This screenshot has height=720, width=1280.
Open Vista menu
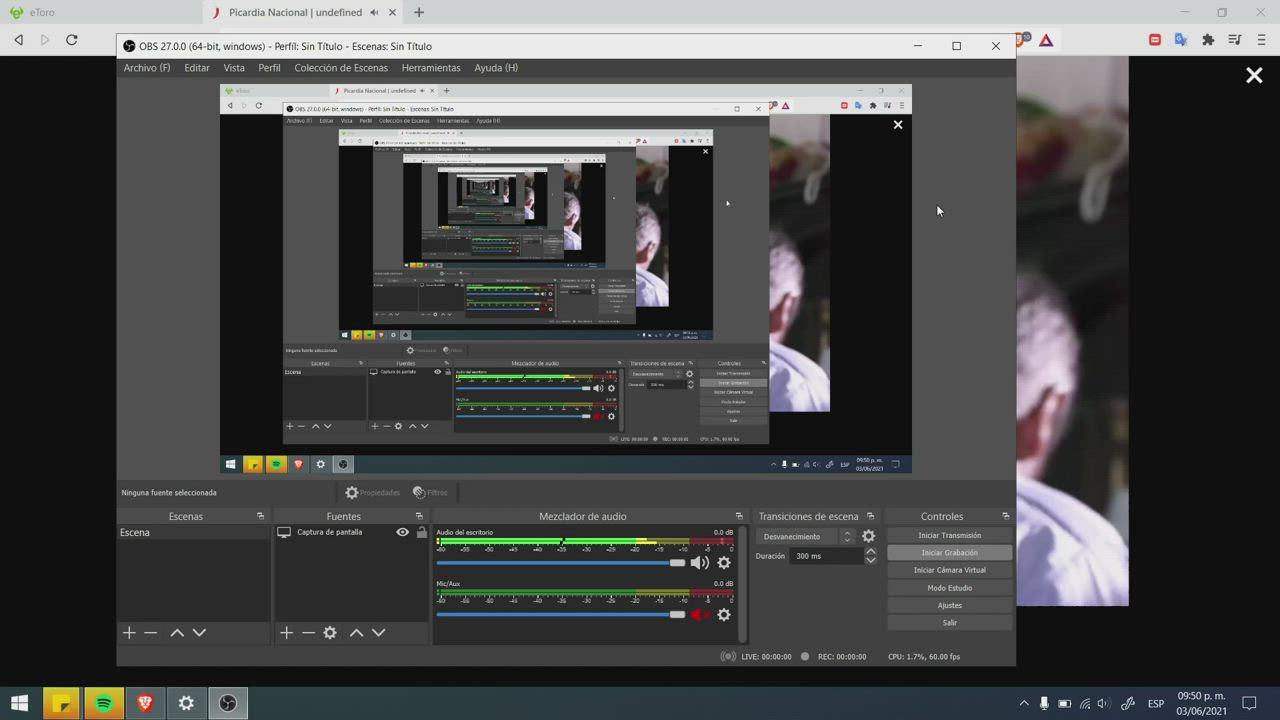point(234,68)
